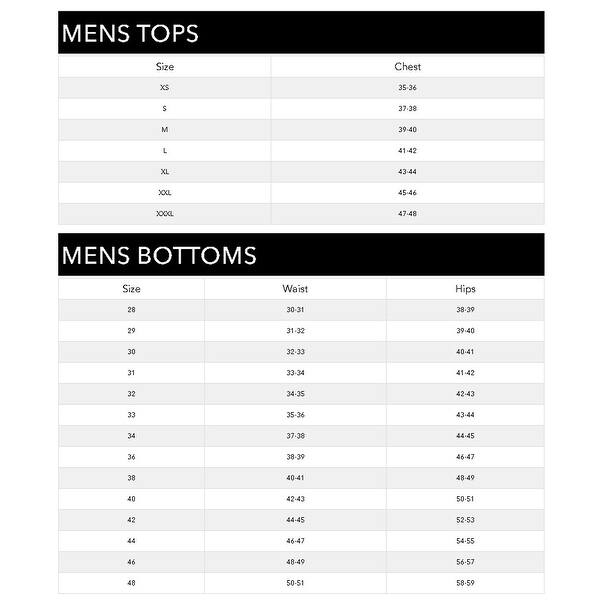
Task: Click size 48 in bottoms table
Action: 131,583
